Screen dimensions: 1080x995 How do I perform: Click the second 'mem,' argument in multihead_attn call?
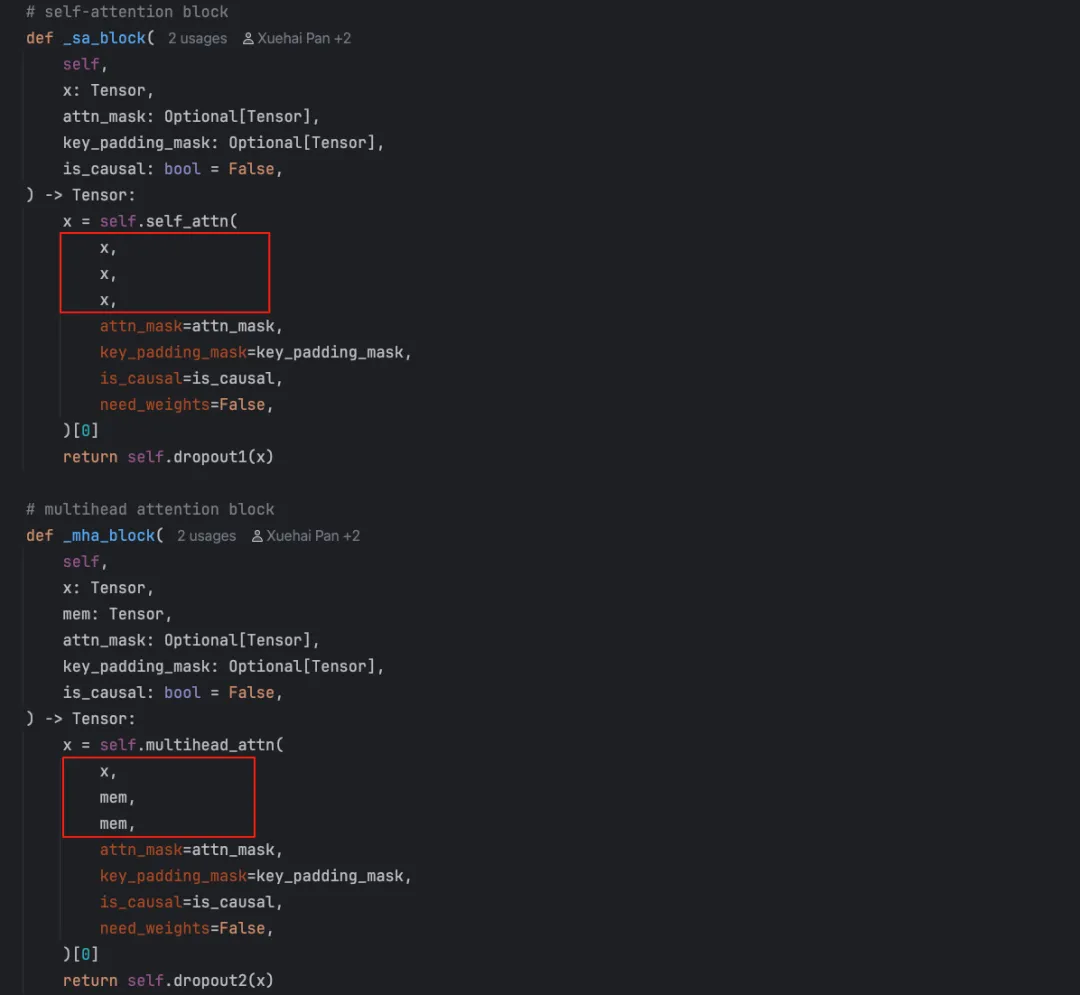(x=117, y=824)
